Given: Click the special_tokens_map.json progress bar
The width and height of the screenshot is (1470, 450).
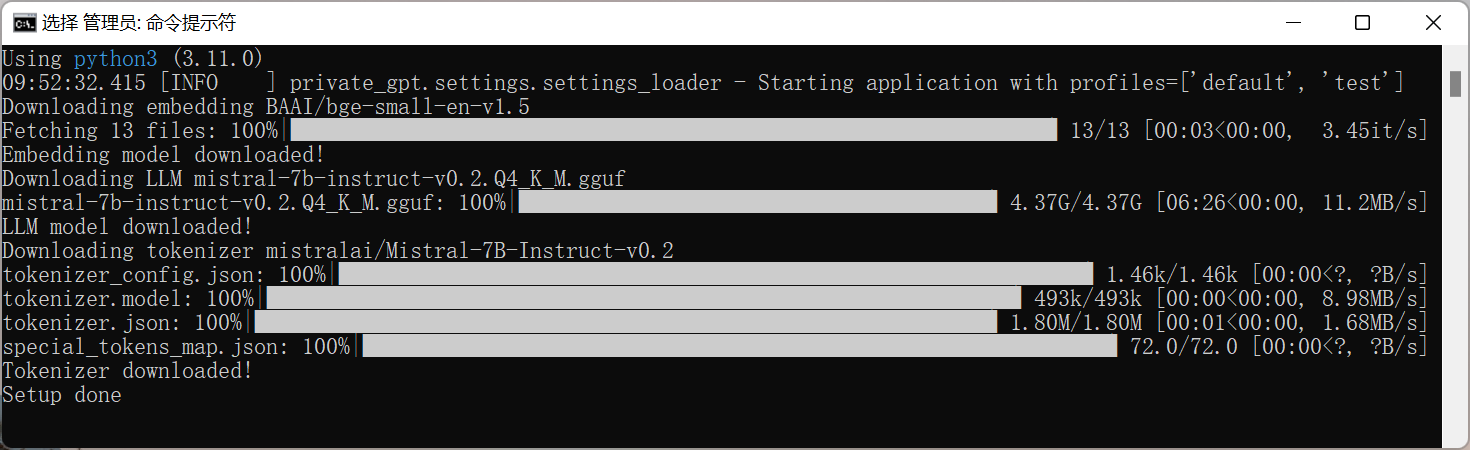Looking at the screenshot, I should [740, 346].
